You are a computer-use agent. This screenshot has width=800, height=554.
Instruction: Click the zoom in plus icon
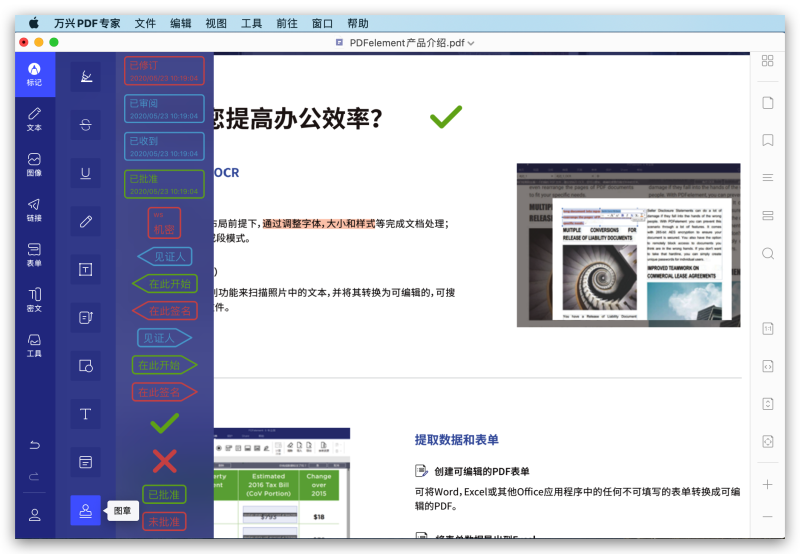[x=768, y=484]
